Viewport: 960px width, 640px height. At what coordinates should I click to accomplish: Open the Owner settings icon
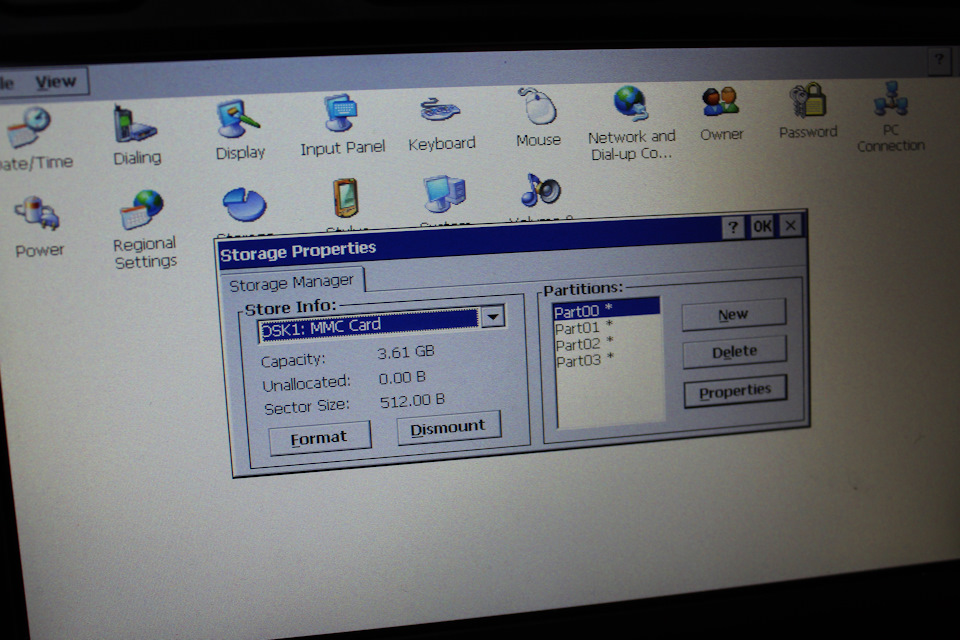tap(721, 102)
